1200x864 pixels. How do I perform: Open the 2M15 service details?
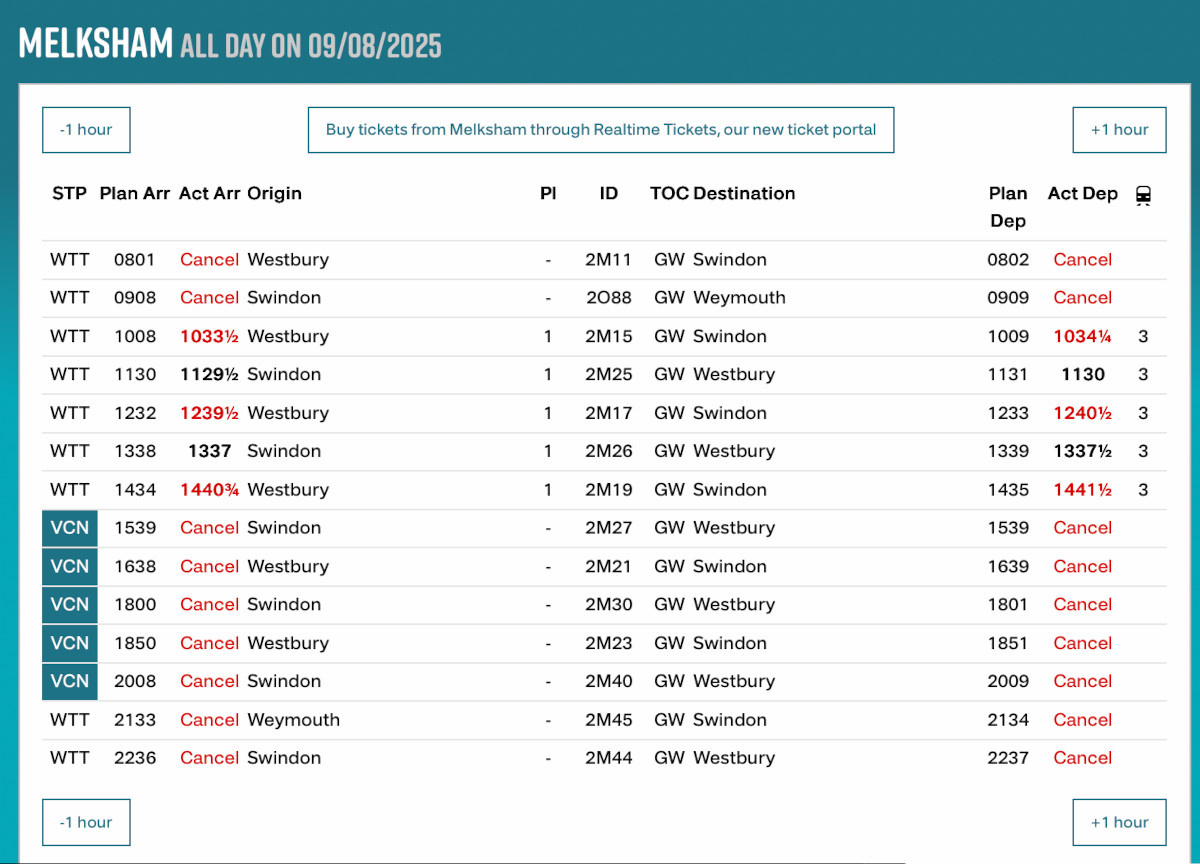(x=608, y=337)
